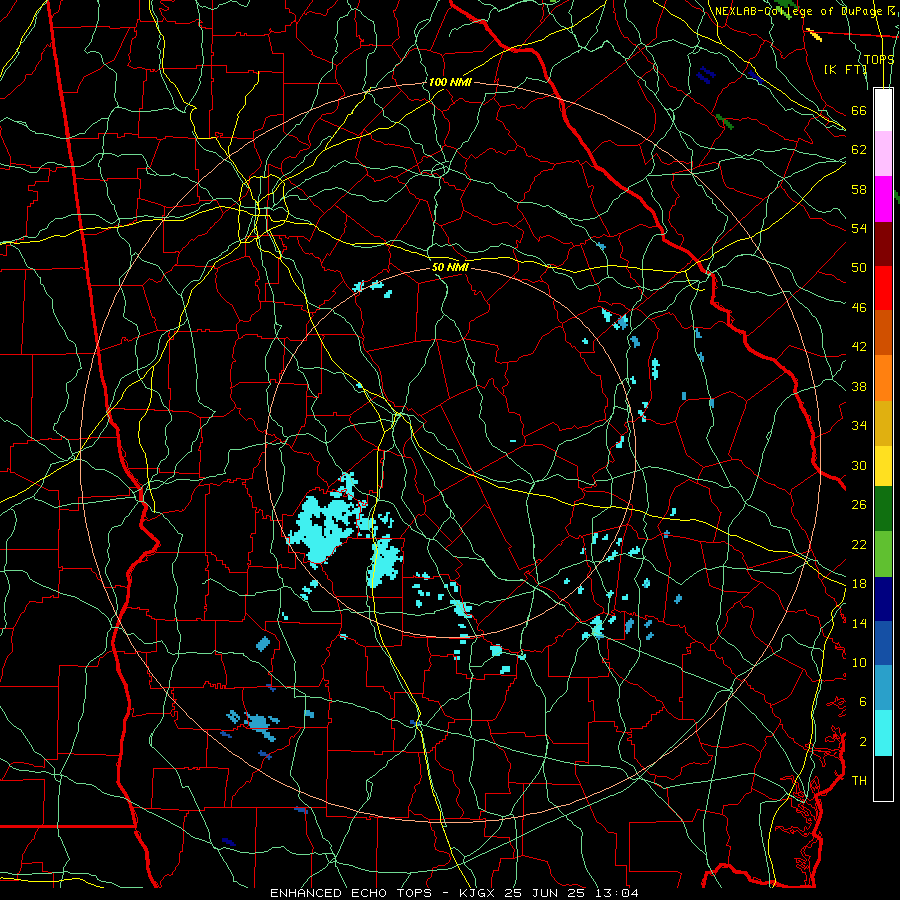Viewport: 900px width, 900px height.
Task: Select the '[K FT]' units label
Action: (846, 70)
